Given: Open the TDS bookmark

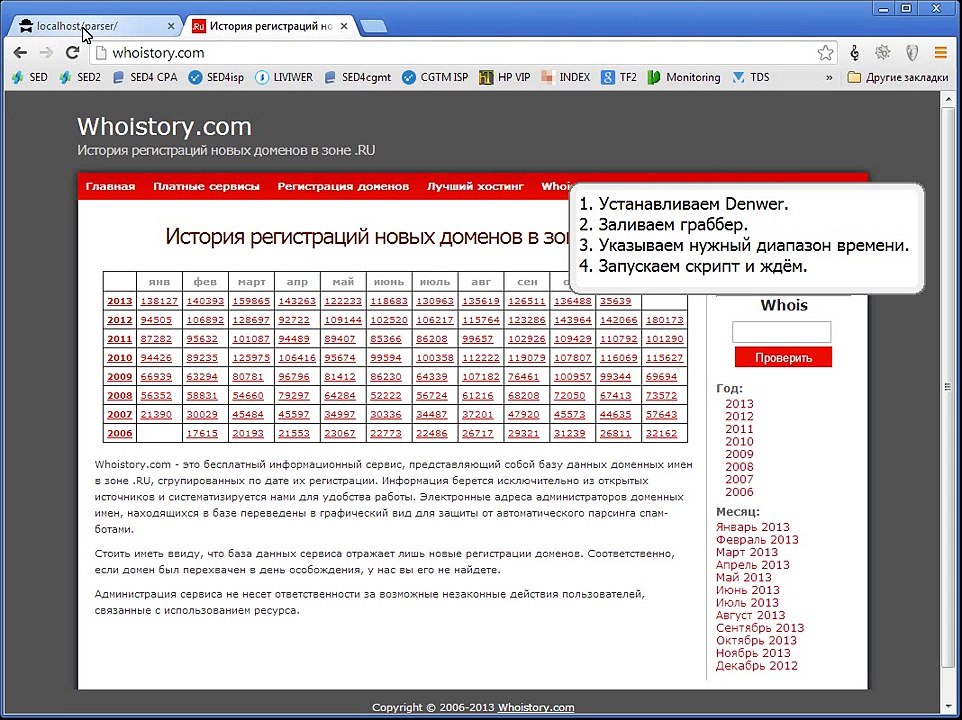Looking at the screenshot, I should pyautogui.click(x=751, y=77).
